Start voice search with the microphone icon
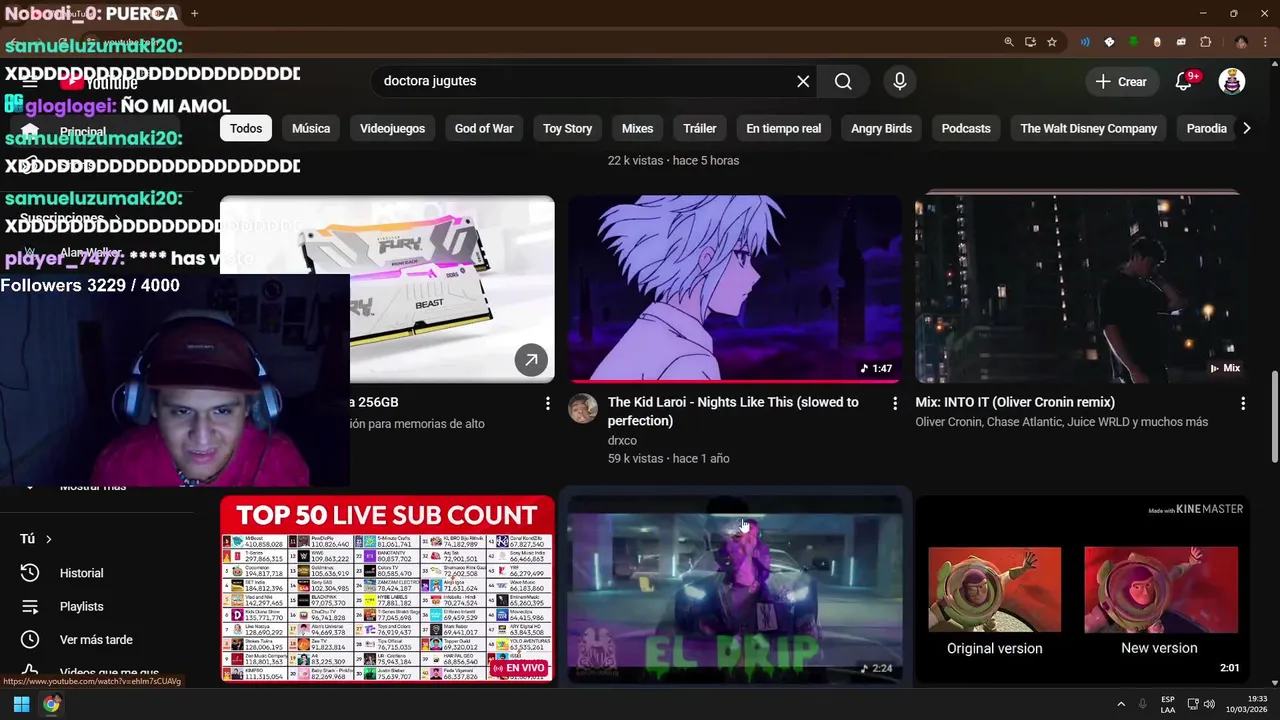 900,82
